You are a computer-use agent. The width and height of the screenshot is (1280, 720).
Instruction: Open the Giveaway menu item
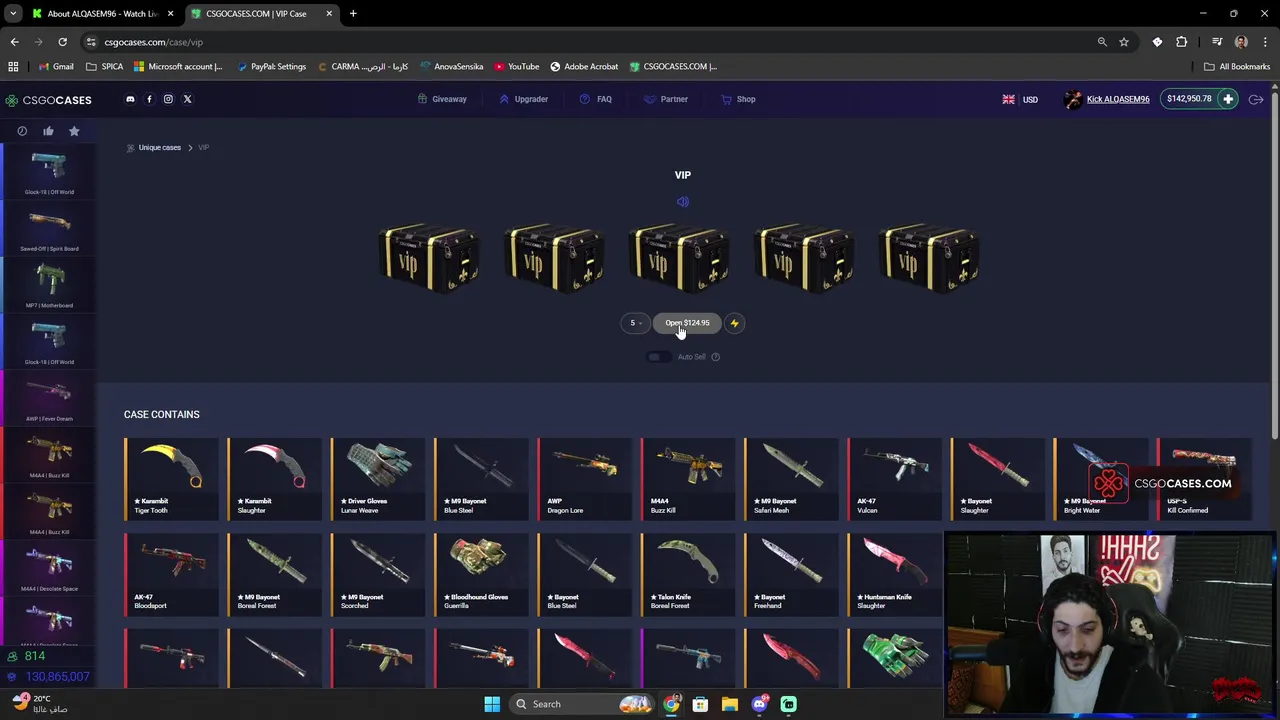click(x=442, y=99)
